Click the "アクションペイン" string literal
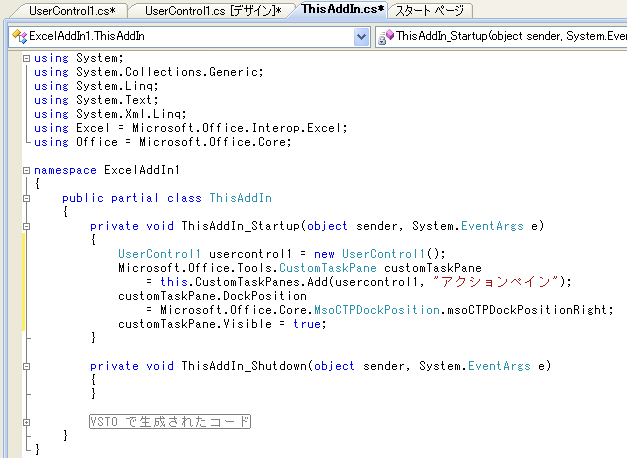This screenshot has width=627, height=458. coord(495,282)
